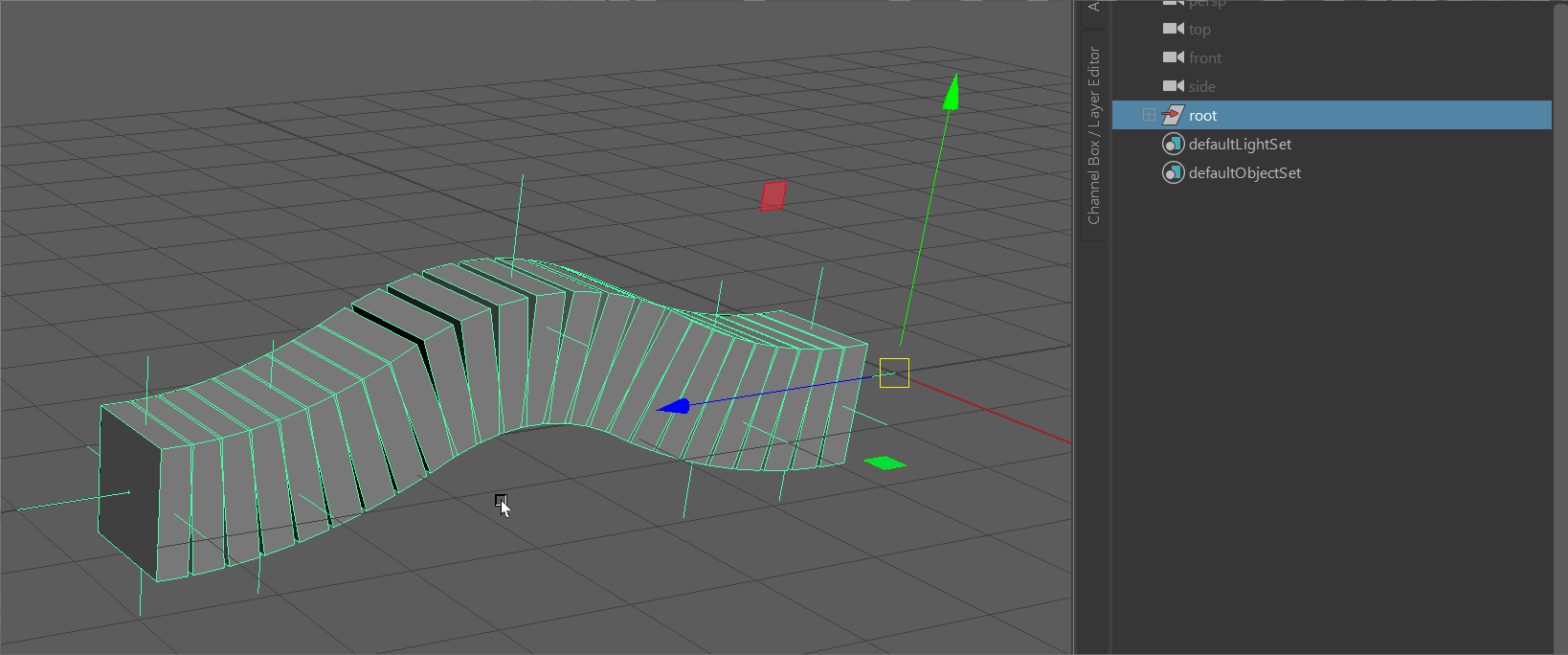The width and height of the screenshot is (1568, 655).
Task: Open the Channel Box / Layer Editor tab
Action: (1094, 135)
